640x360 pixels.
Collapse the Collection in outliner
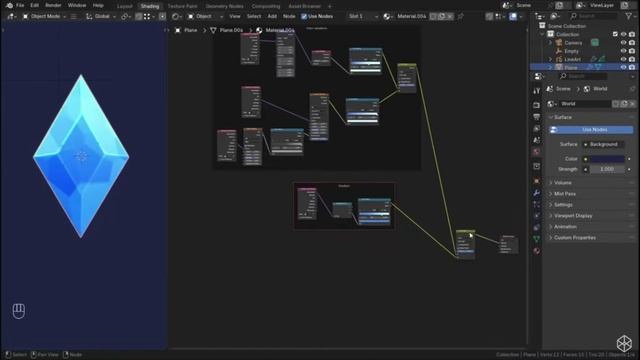coord(543,34)
